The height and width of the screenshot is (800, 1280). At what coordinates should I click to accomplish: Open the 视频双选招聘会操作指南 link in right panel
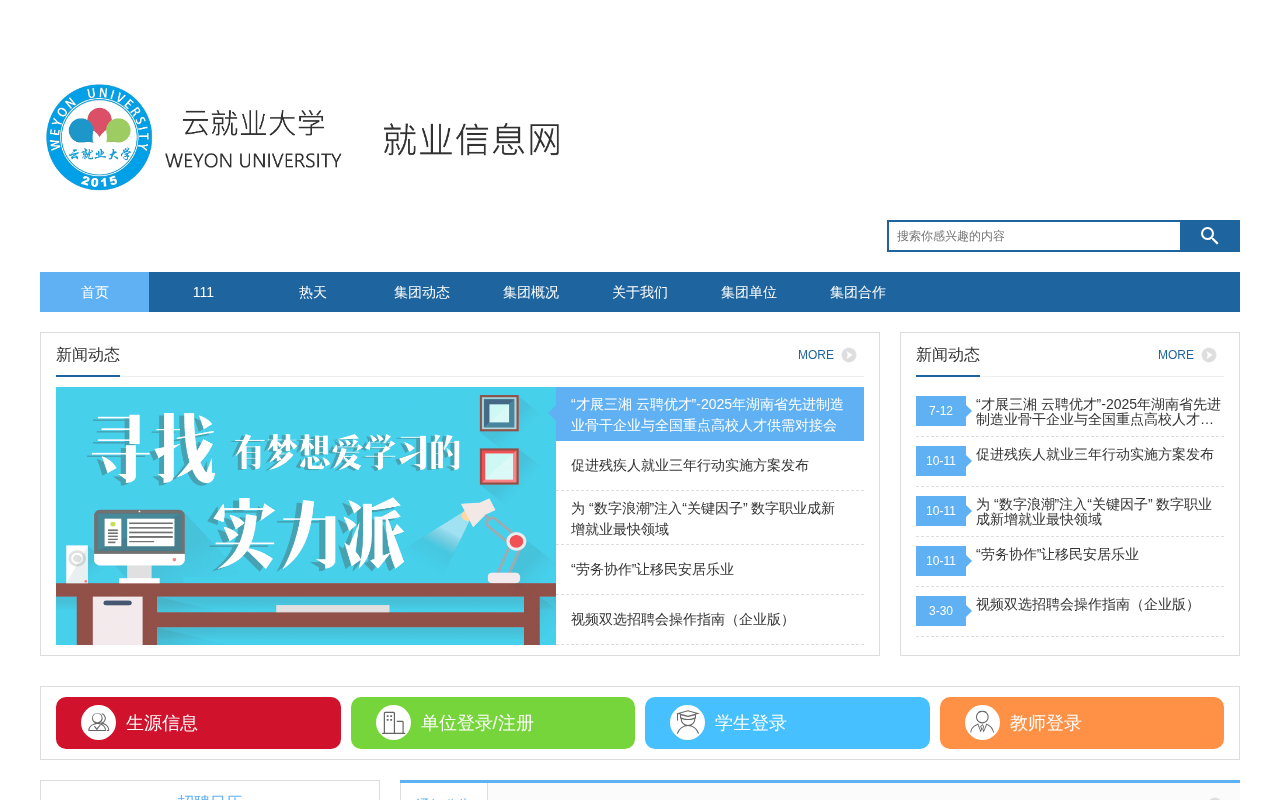tap(1087, 604)
